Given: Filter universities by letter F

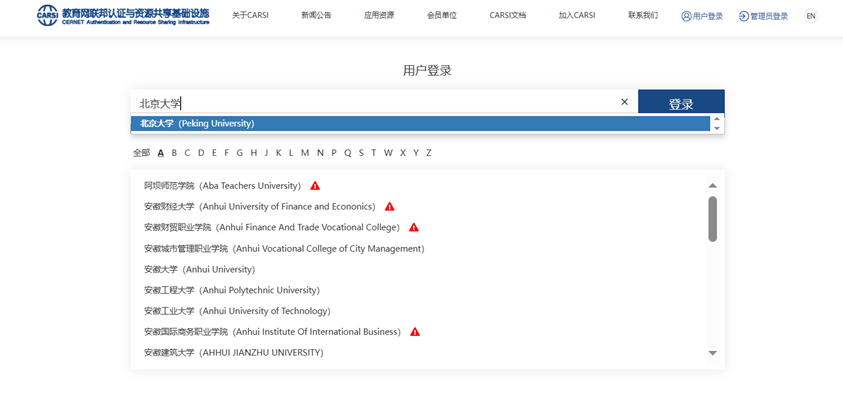Looking at the screenshot, I should click(226, 153).
